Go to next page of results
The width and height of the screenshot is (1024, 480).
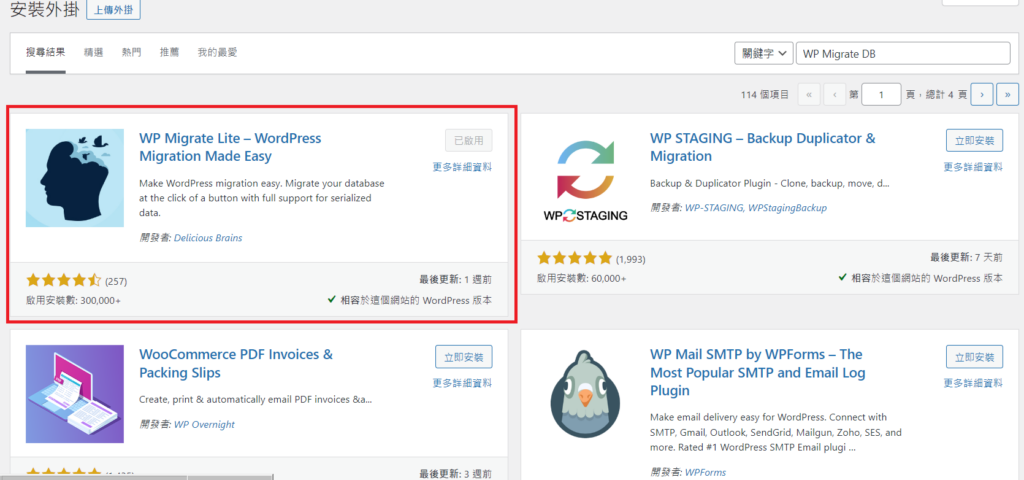pos(982,94)
